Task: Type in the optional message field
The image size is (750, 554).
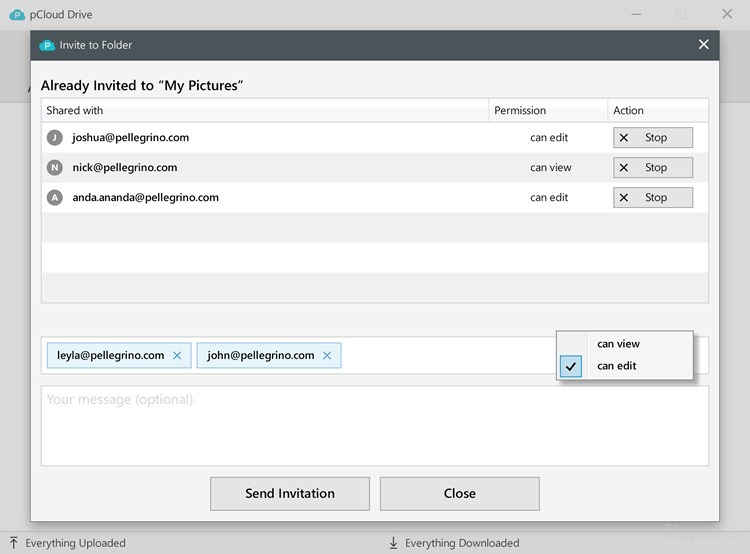Action: 374,426
